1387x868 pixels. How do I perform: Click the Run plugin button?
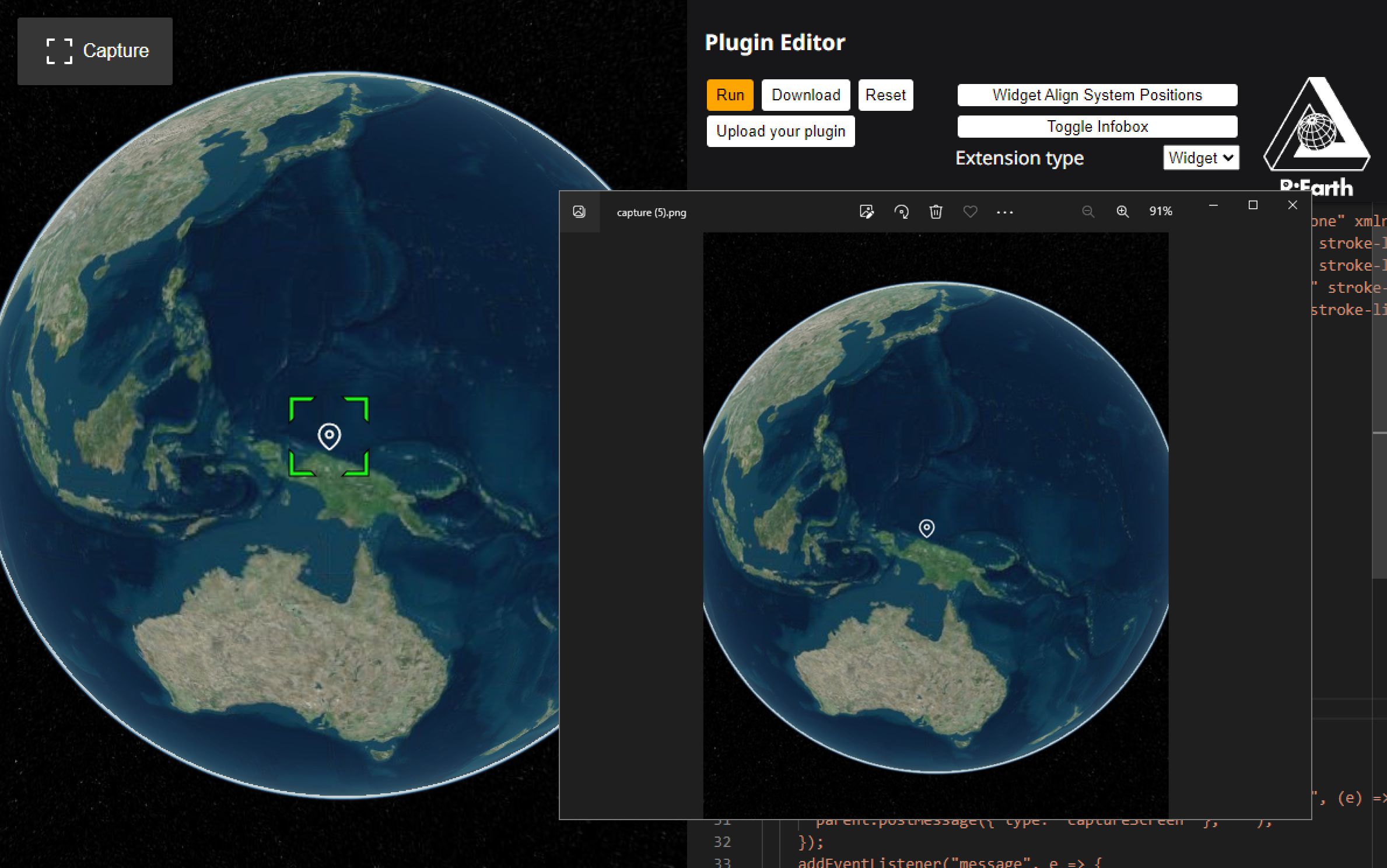pos(730,94)
